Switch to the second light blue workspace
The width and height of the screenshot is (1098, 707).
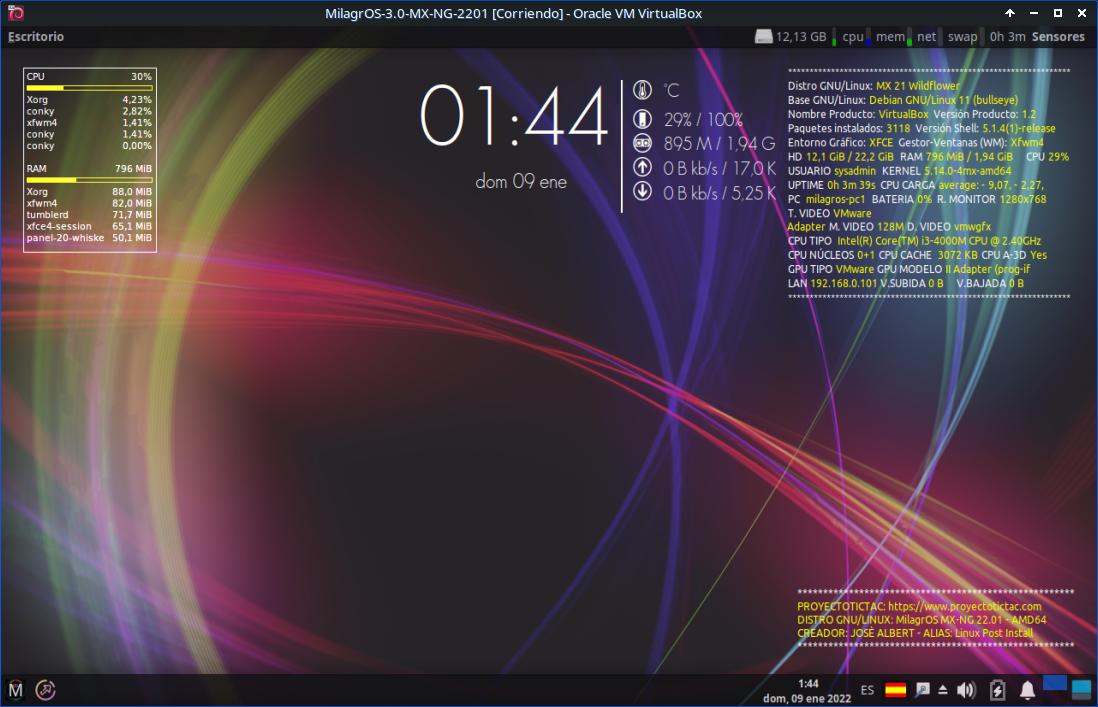tap(1081, 690)
